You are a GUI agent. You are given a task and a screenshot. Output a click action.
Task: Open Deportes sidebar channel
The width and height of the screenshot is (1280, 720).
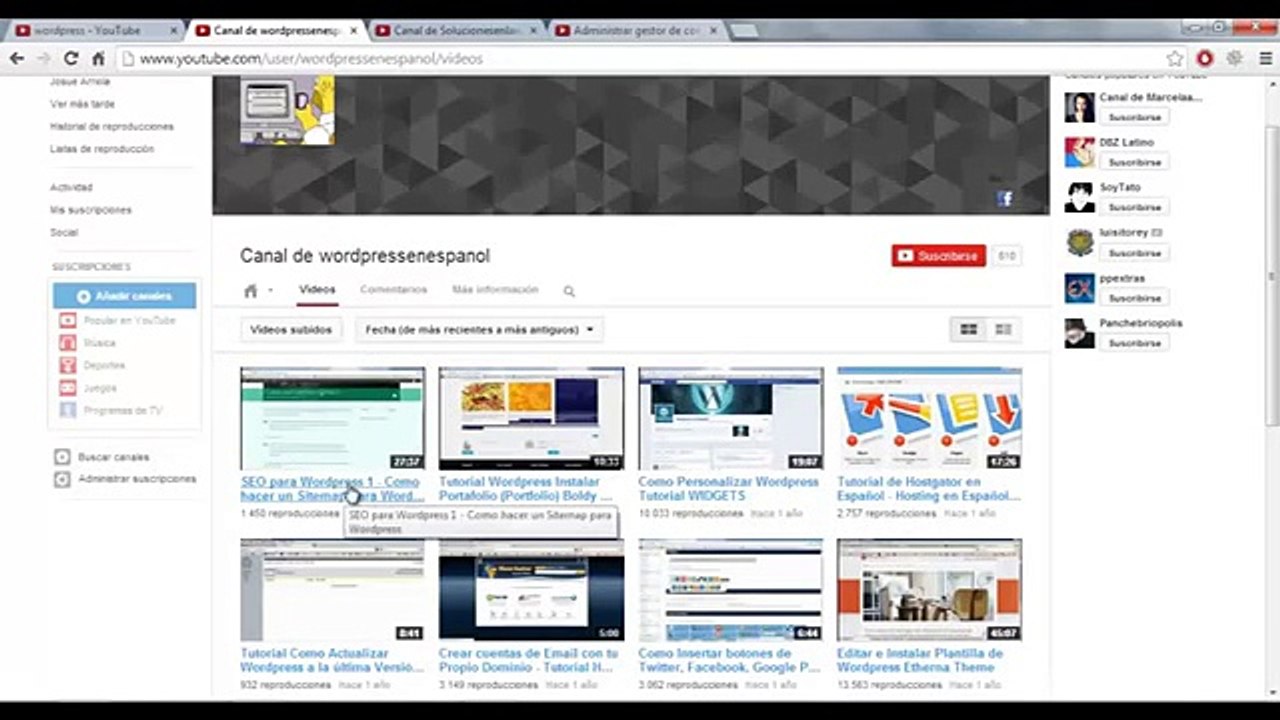(x=92, y=365)
